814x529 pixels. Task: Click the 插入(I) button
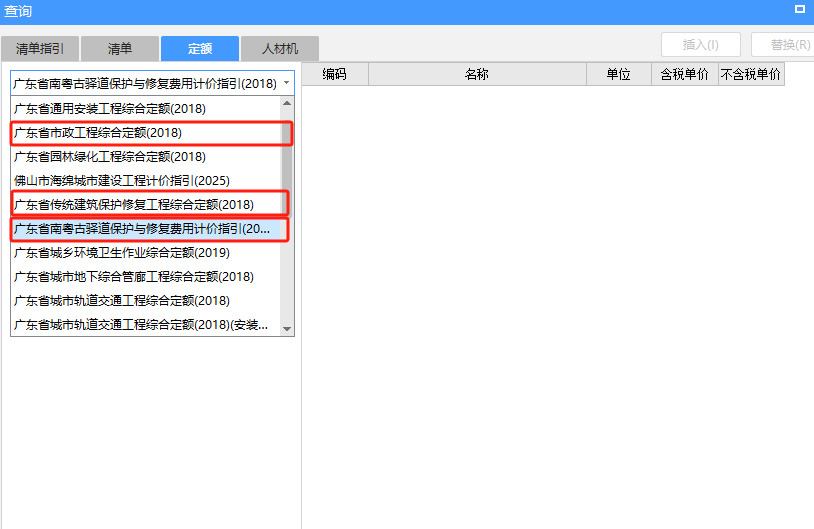click(x=701, y=45)
